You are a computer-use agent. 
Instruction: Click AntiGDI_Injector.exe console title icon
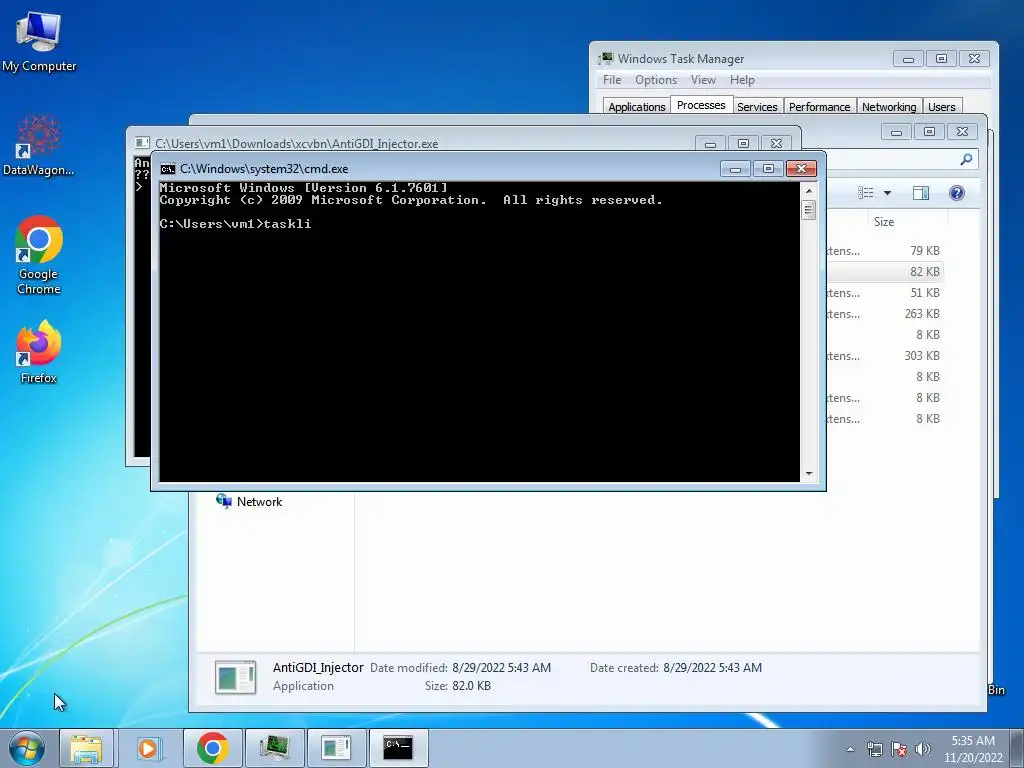click(142, 143)
